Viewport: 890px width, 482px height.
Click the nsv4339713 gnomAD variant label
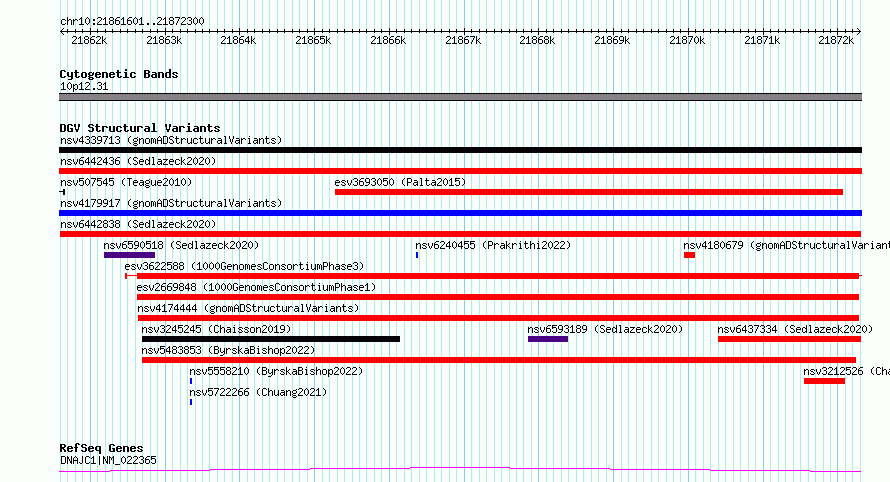pos(171,140)
